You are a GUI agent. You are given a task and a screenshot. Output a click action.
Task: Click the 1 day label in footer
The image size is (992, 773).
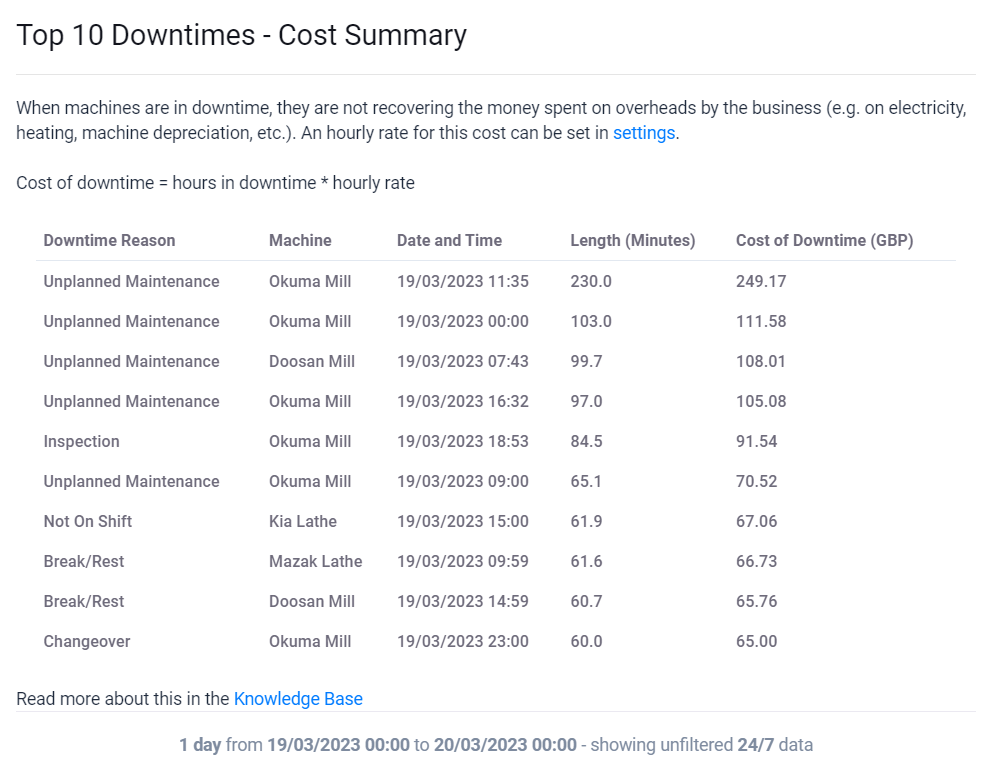(200, 745)
